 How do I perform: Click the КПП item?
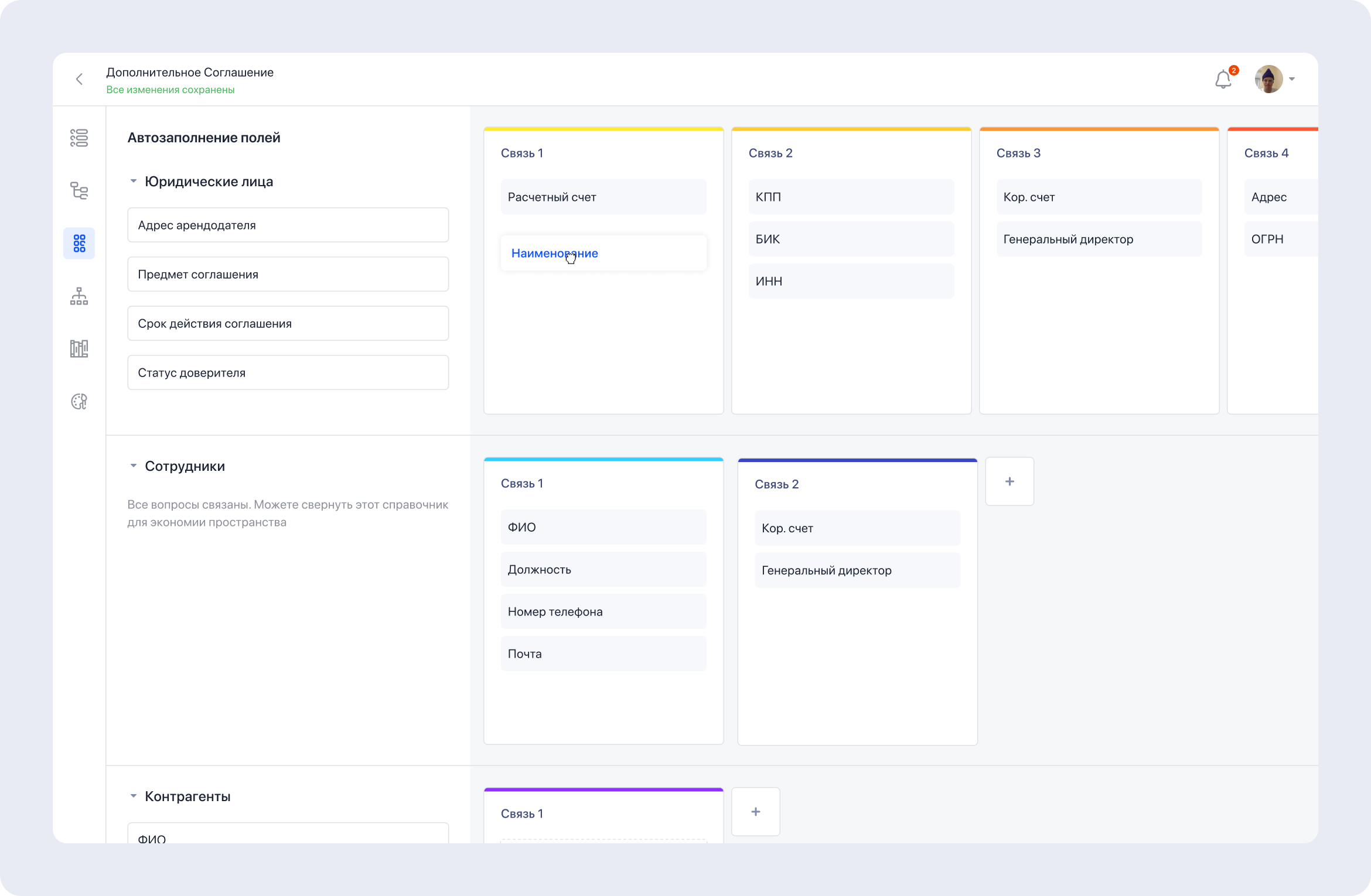pos(851,197)
